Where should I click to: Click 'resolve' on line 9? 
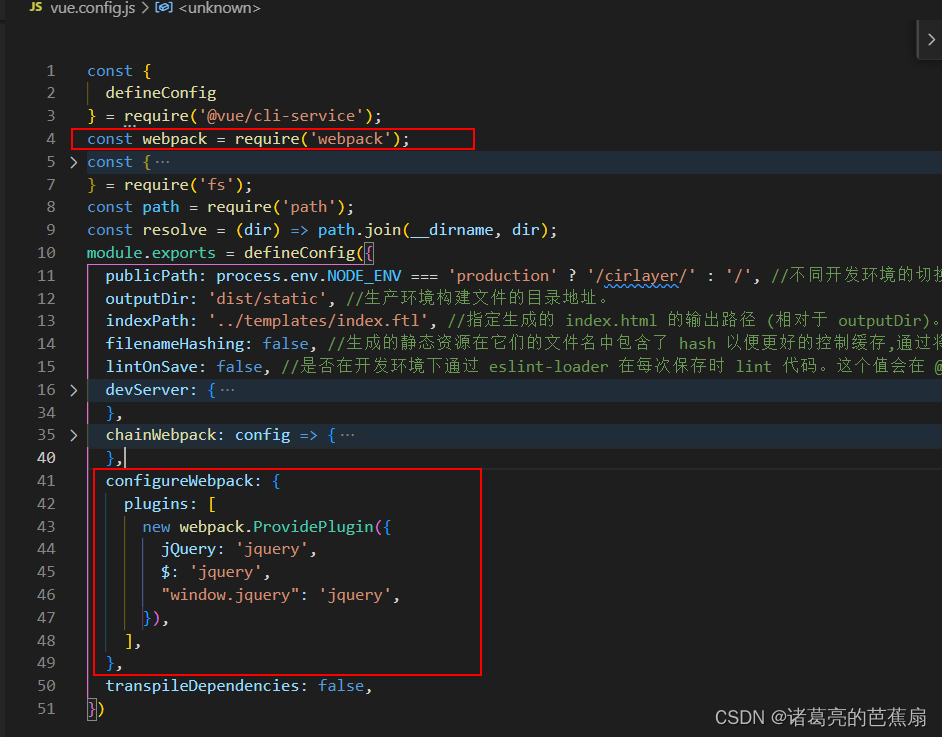tap(174, 230)
